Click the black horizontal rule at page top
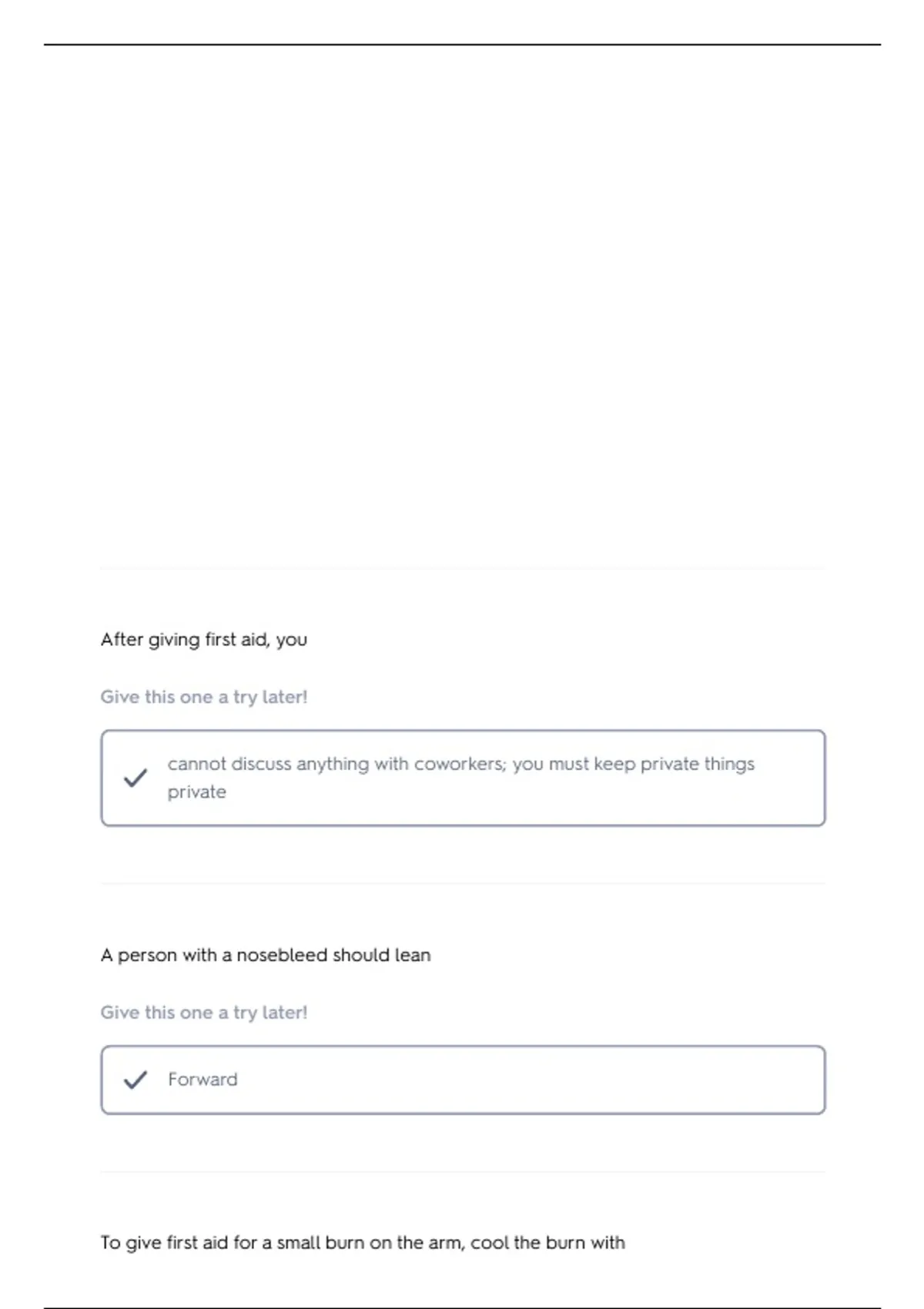Image resolution: width=924 pixels, height=1309 pixels. click(462, 45)
